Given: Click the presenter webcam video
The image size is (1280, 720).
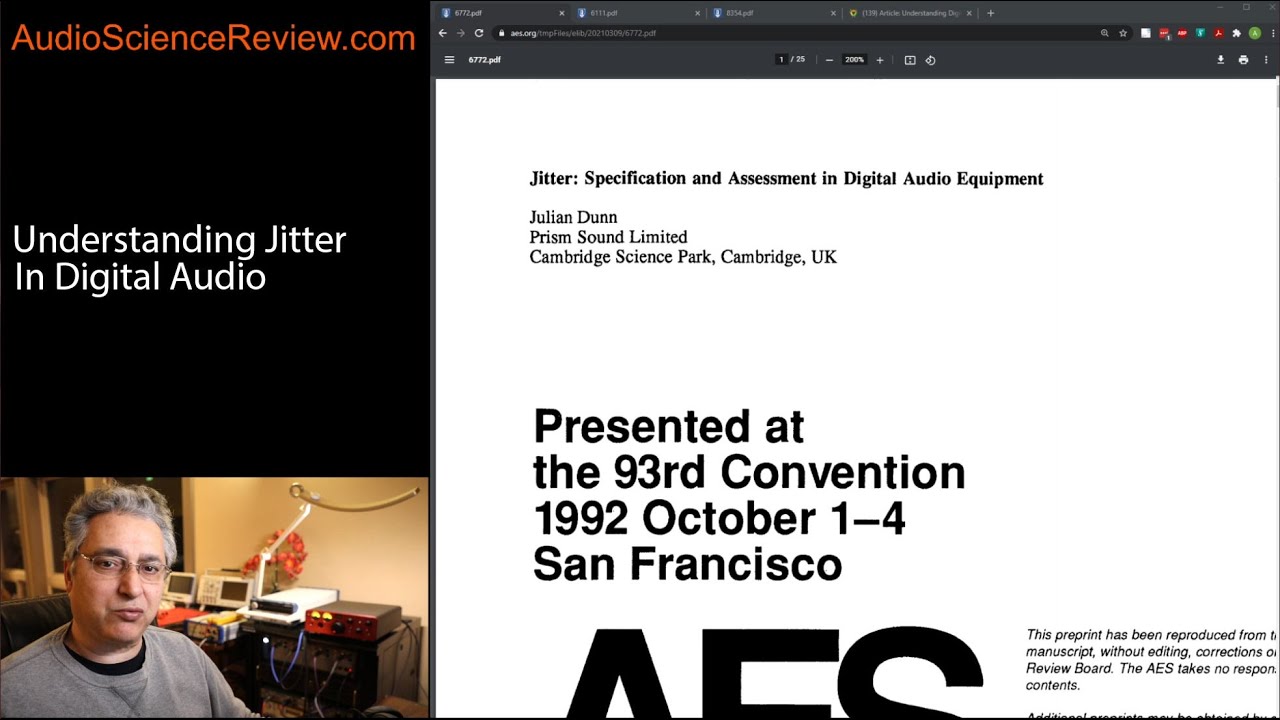Looking at the screenshot, I should click(214, 598).
